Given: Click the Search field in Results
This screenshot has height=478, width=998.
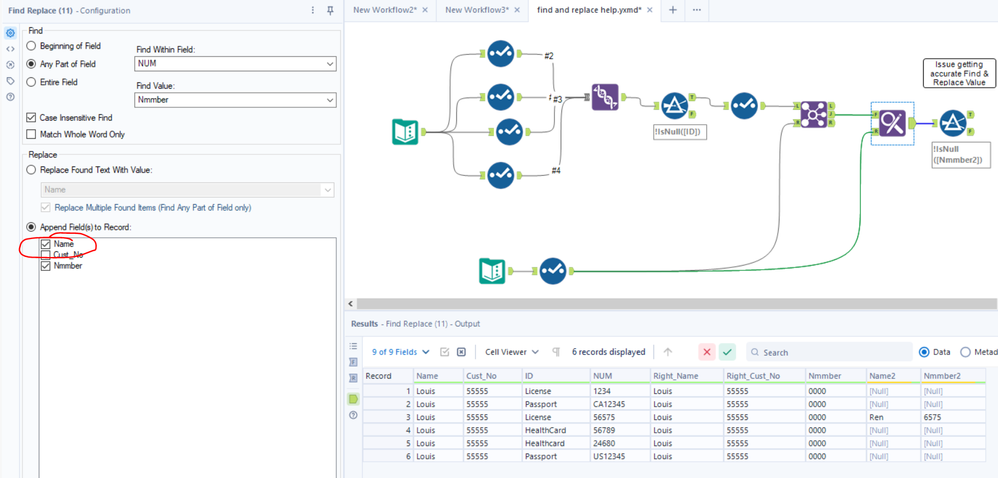Looking at the screenshot, I should coord(829,352).
